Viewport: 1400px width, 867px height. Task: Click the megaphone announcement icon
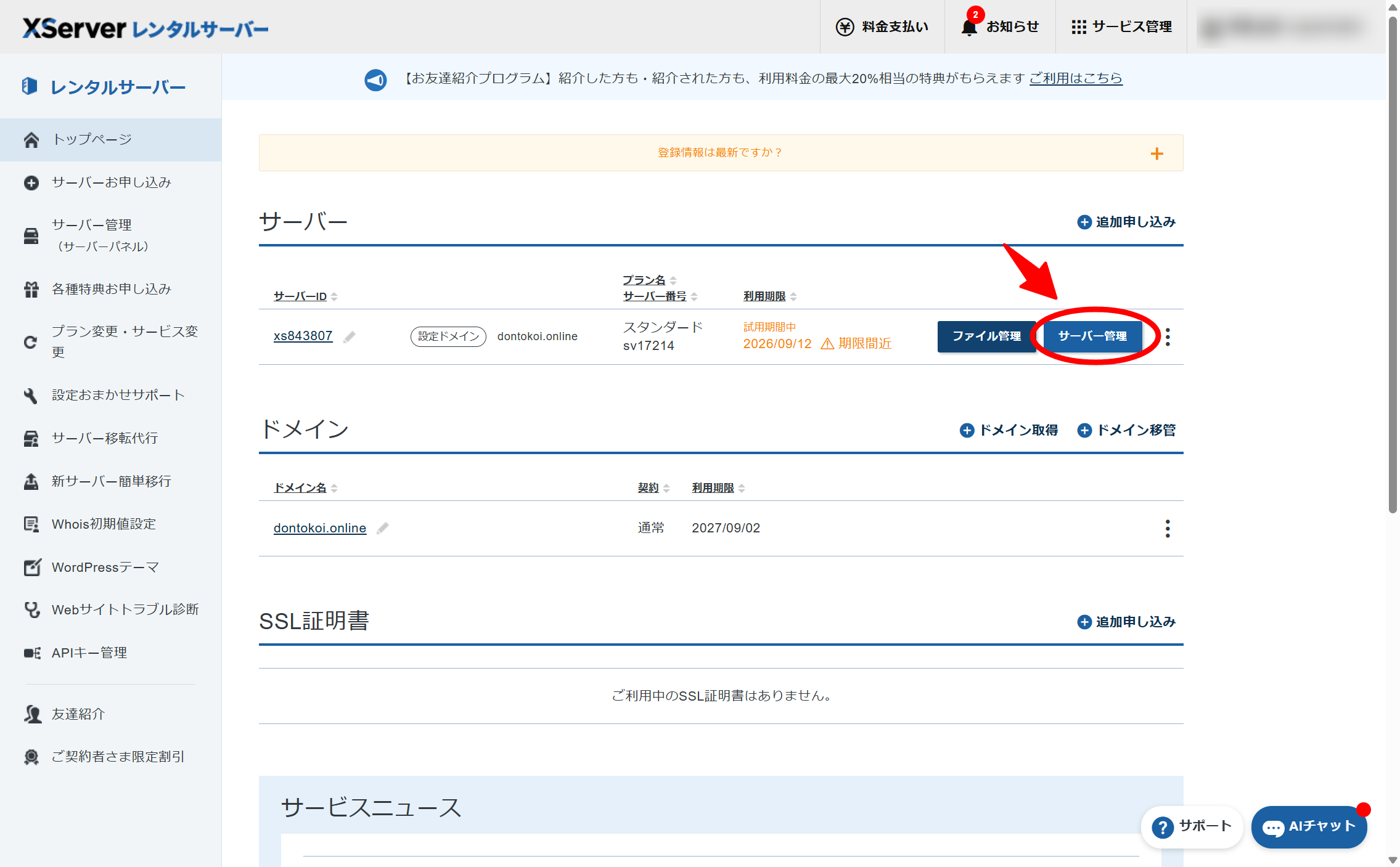click(375, 79)
